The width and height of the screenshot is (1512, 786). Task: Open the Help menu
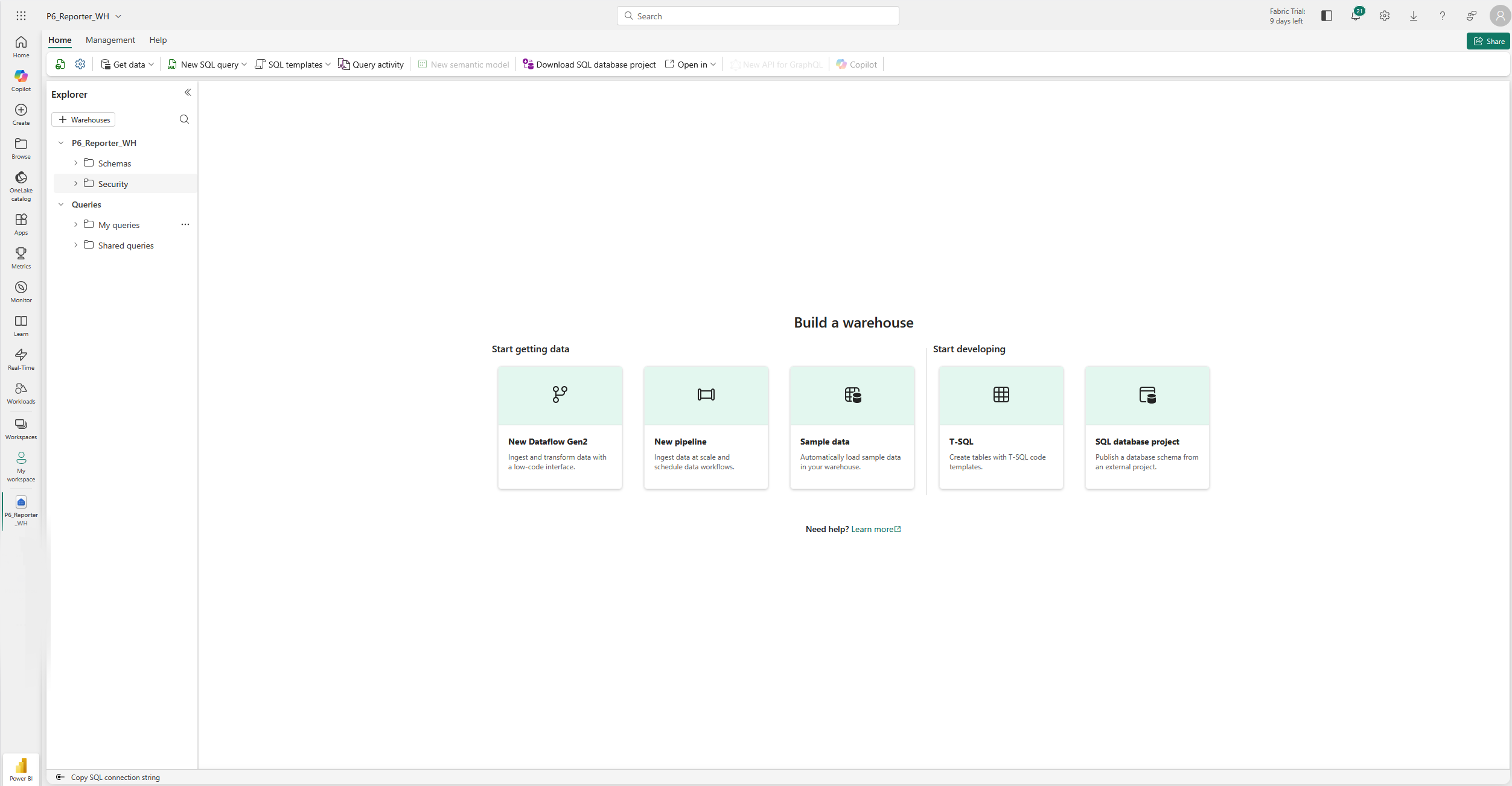[x=158, y=40]
